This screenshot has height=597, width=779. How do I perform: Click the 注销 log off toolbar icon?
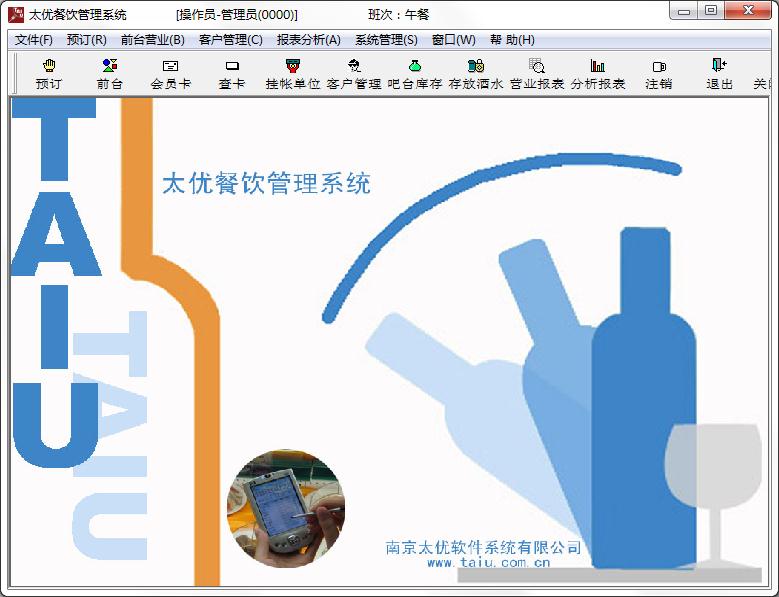click(x=659, y=74)
